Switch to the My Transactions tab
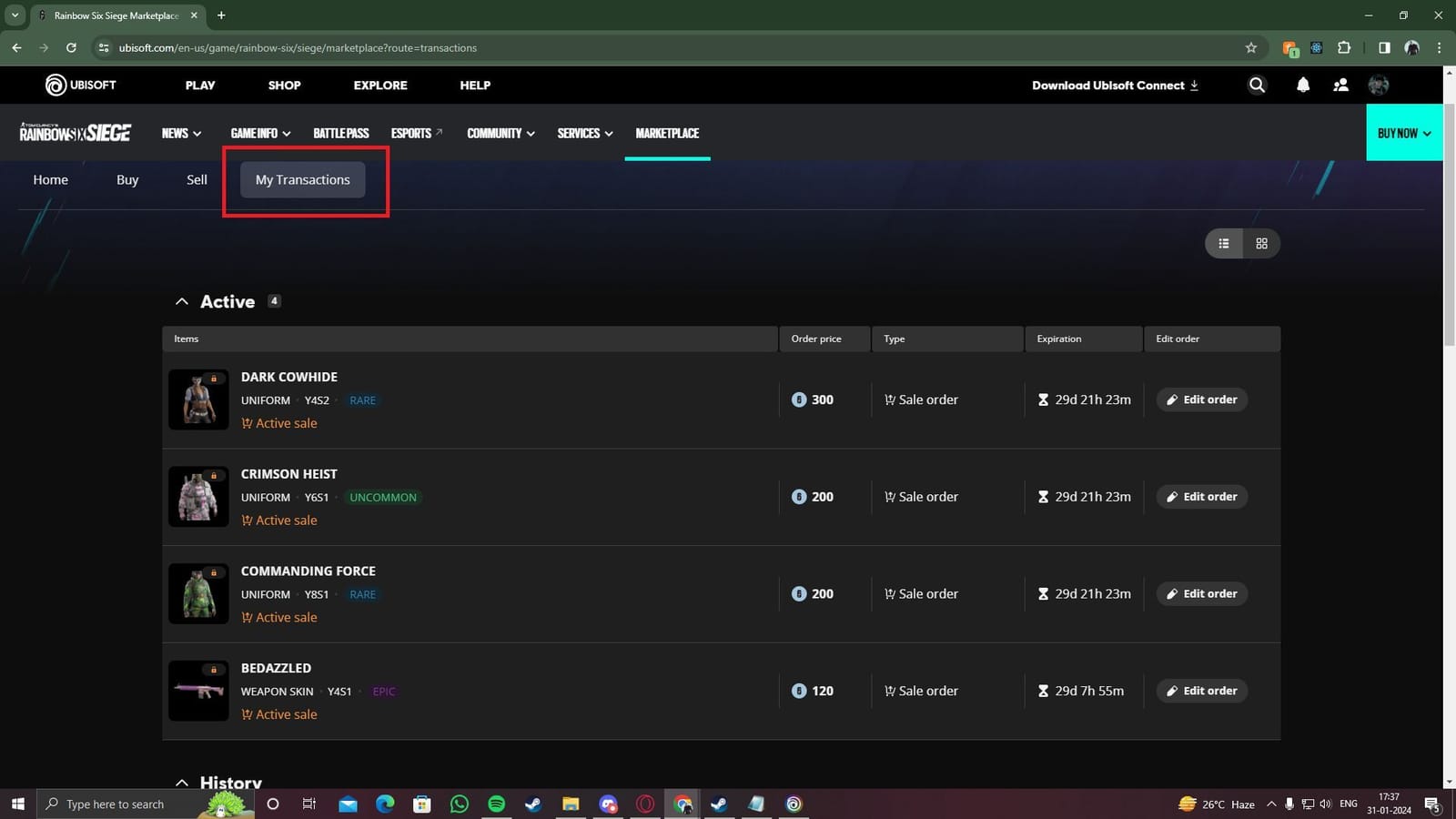Image resolution: width=1456 pixels, height=819 pixels. pyautogui.click(x=301, y=179)
